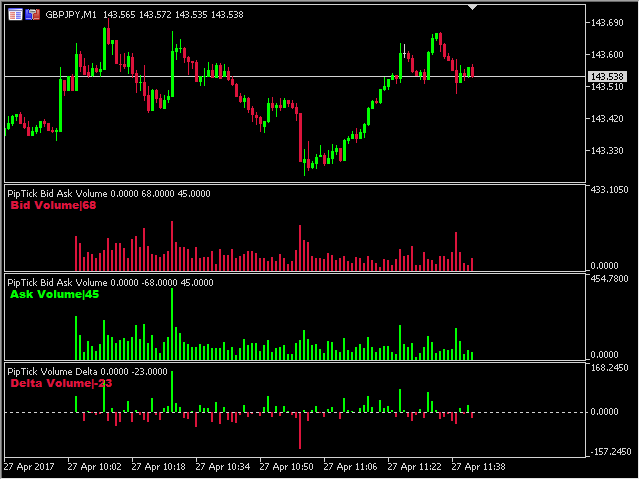Click the 454.7800 ask scale value
Image resolution: width=640 pixels, height=480 pixels.
click(609, 279)
